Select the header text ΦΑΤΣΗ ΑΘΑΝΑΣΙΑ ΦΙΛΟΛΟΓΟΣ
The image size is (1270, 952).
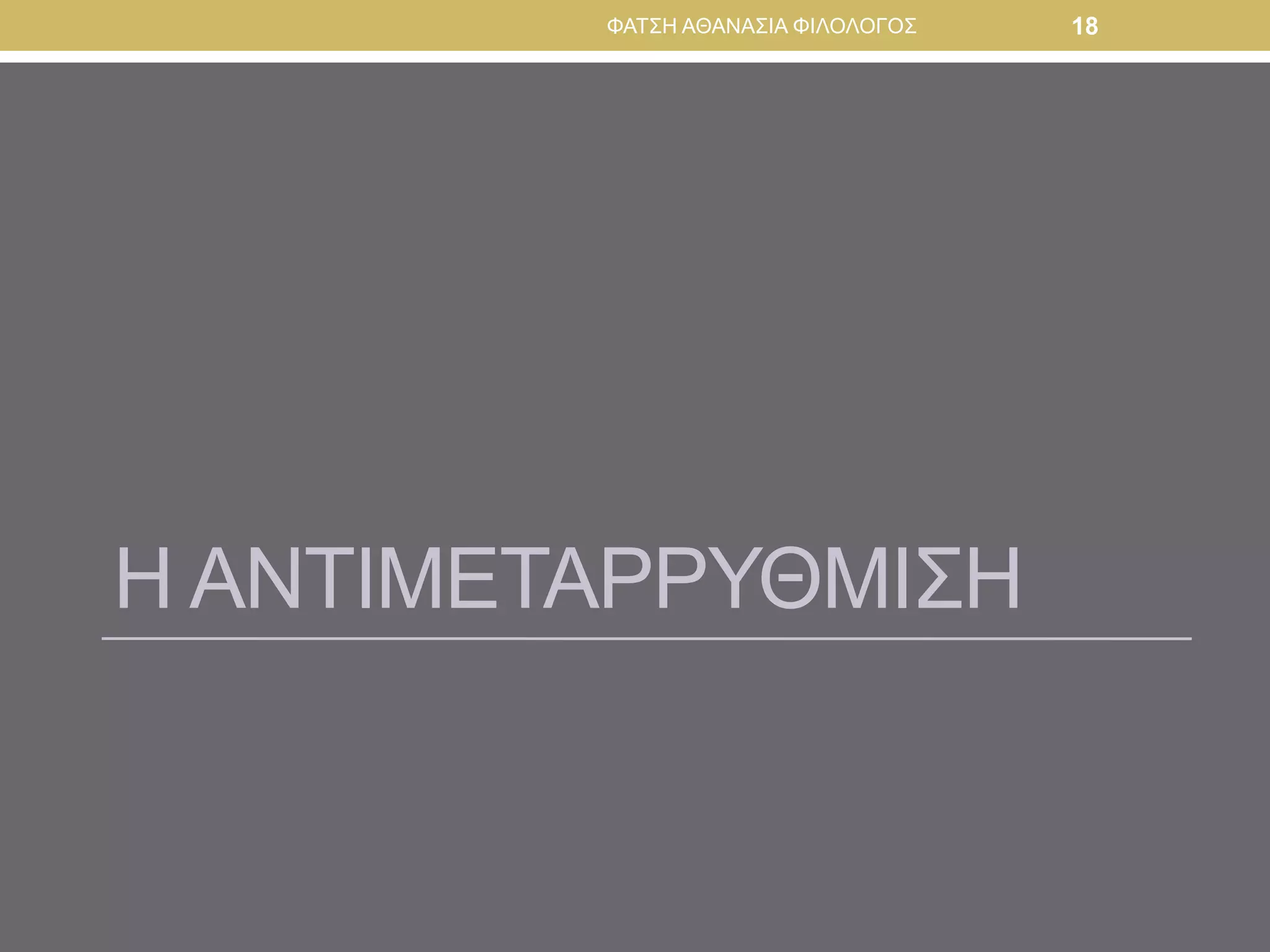762,26
